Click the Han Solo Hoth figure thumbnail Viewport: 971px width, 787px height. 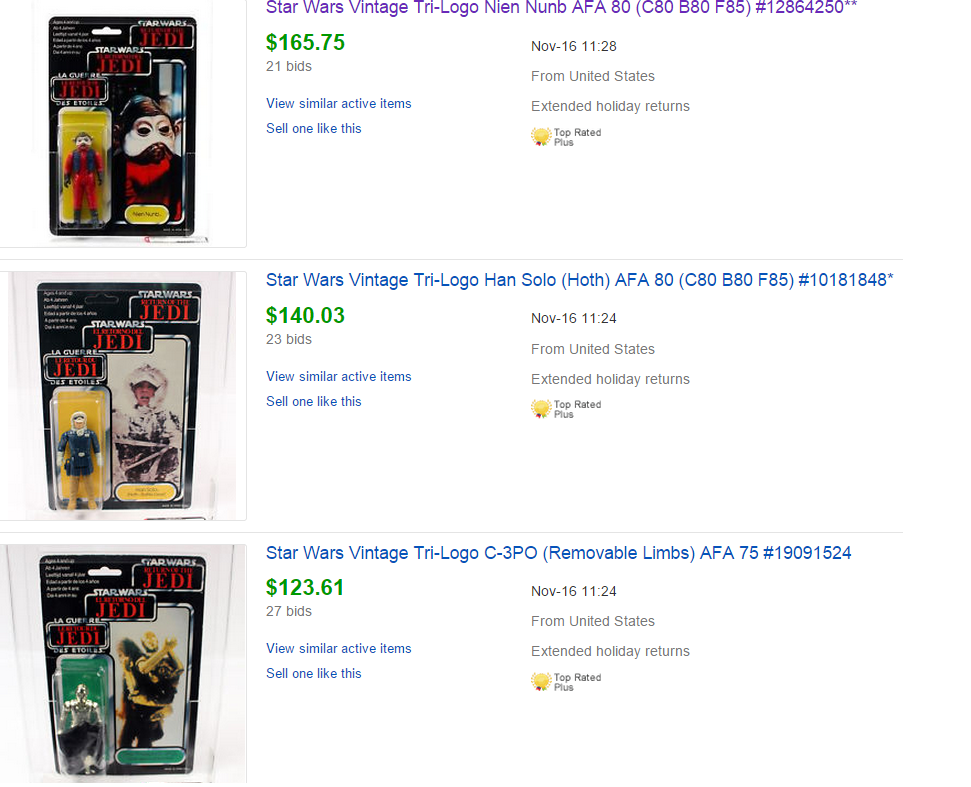pos(123,396)
